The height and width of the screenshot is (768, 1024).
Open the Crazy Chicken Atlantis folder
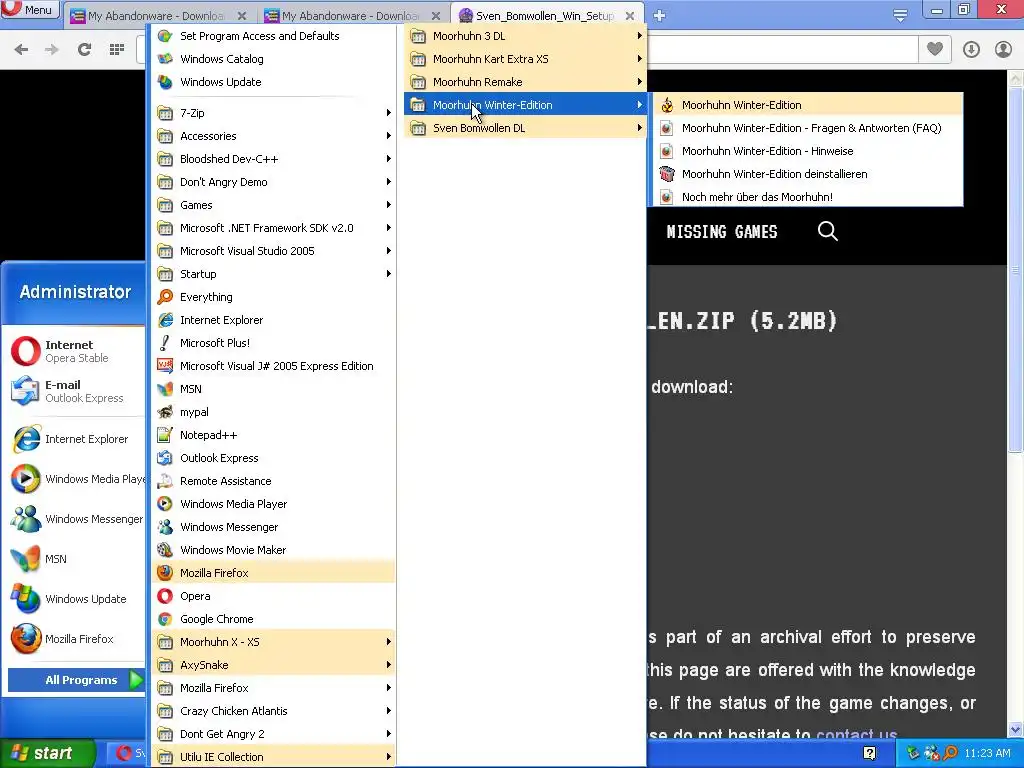pos(274,711)
